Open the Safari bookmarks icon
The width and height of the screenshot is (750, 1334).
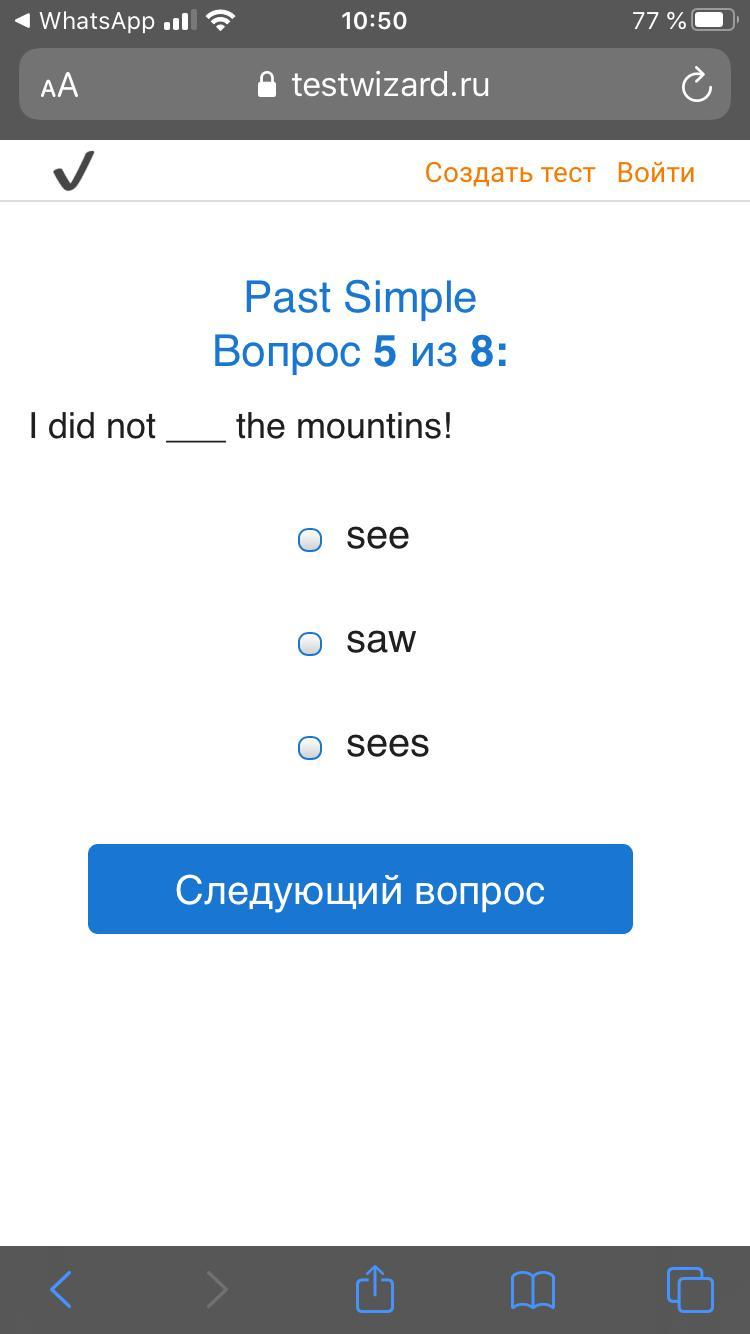coord(532,1289)
